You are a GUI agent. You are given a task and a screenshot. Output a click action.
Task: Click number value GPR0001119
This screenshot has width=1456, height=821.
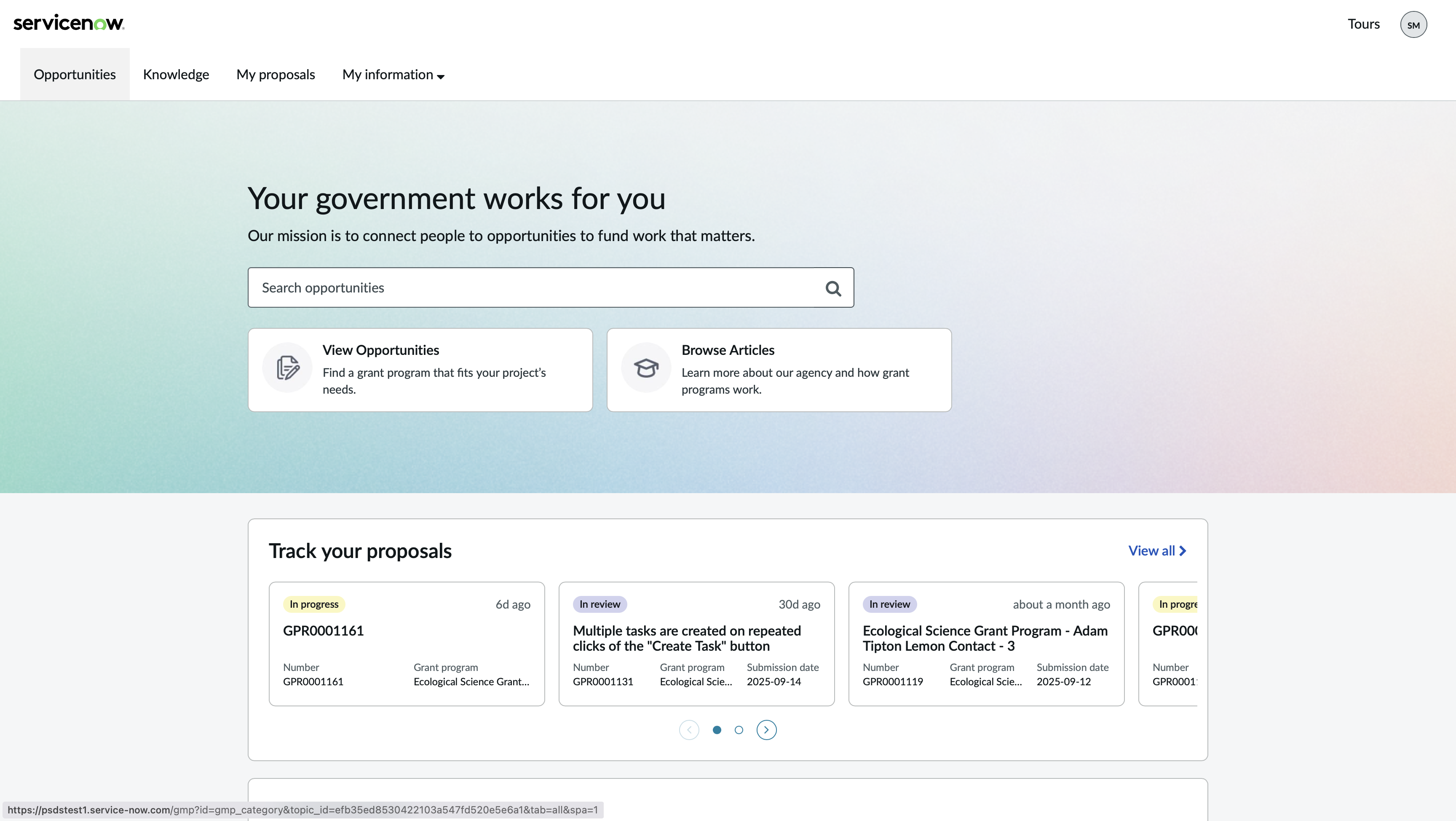click(x=893, y=681)
